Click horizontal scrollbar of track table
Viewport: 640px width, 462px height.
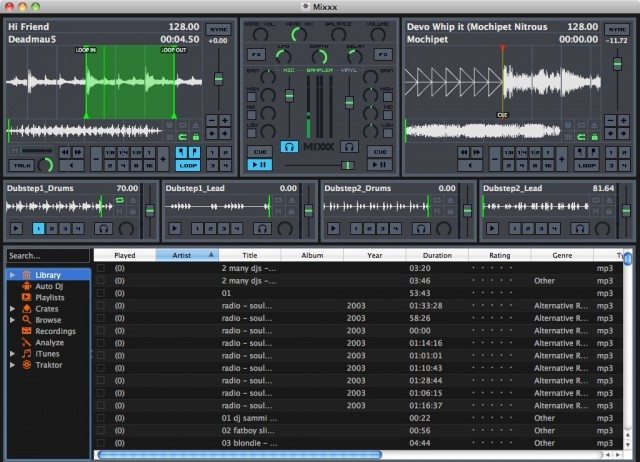click(x=240, y=455)
